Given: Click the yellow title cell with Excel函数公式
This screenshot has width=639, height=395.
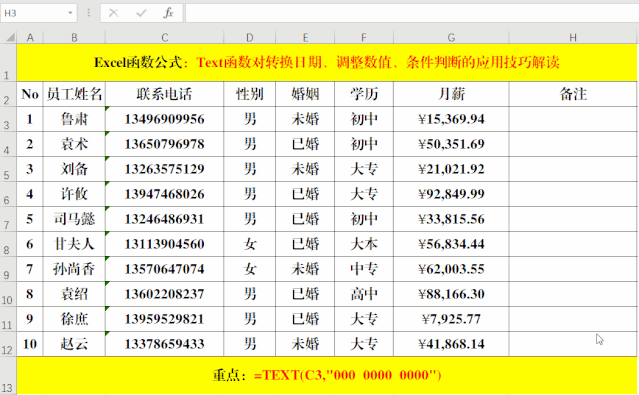Looking at the screenshot, I should (x=327, y=62).
